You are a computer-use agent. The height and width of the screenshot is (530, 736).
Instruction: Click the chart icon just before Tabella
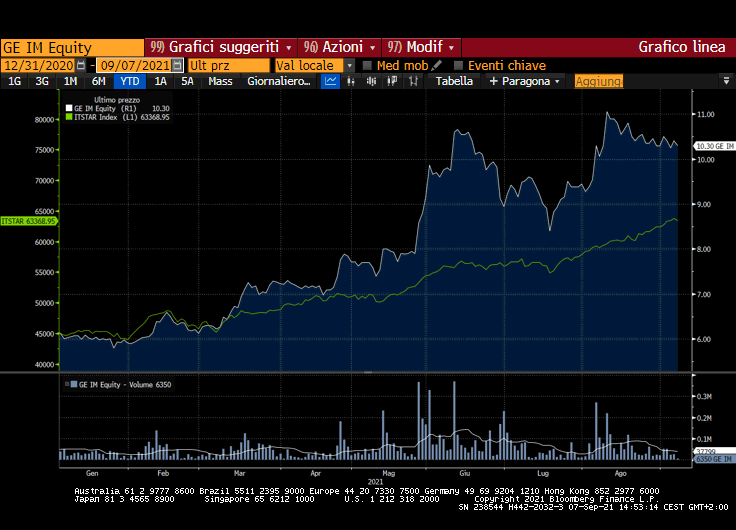413,81
